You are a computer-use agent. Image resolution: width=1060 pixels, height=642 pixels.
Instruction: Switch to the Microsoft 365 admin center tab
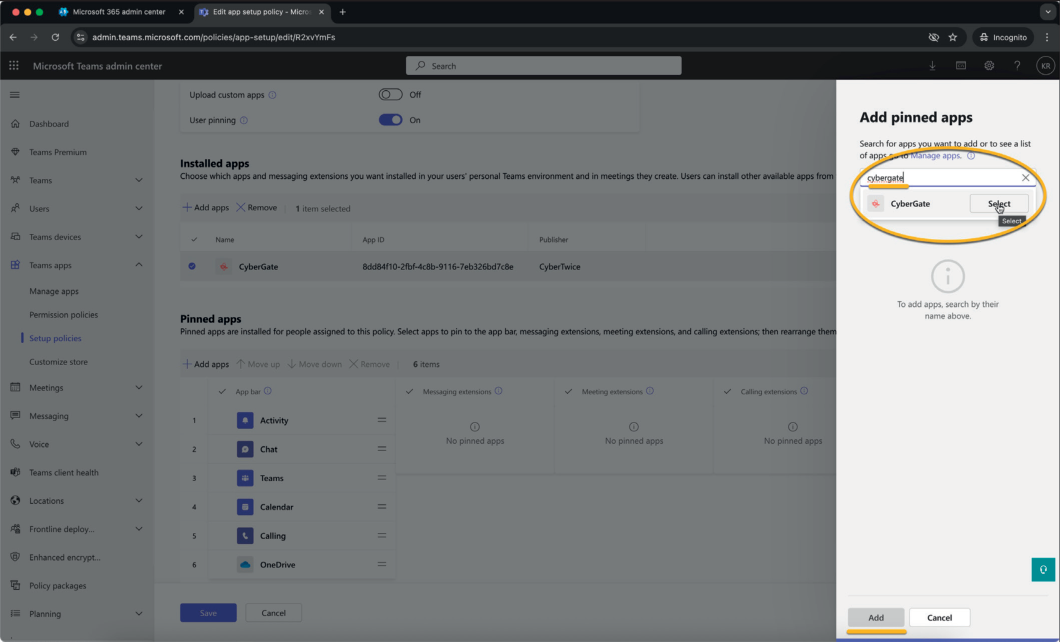tap(119, 13)
